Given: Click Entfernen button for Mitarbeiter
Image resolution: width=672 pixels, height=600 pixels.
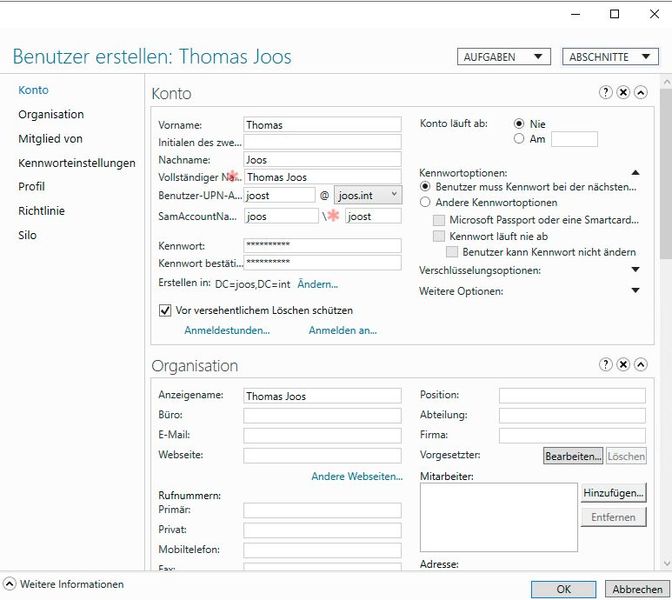Looking at the screenshot, I should (x=614, y=517).
